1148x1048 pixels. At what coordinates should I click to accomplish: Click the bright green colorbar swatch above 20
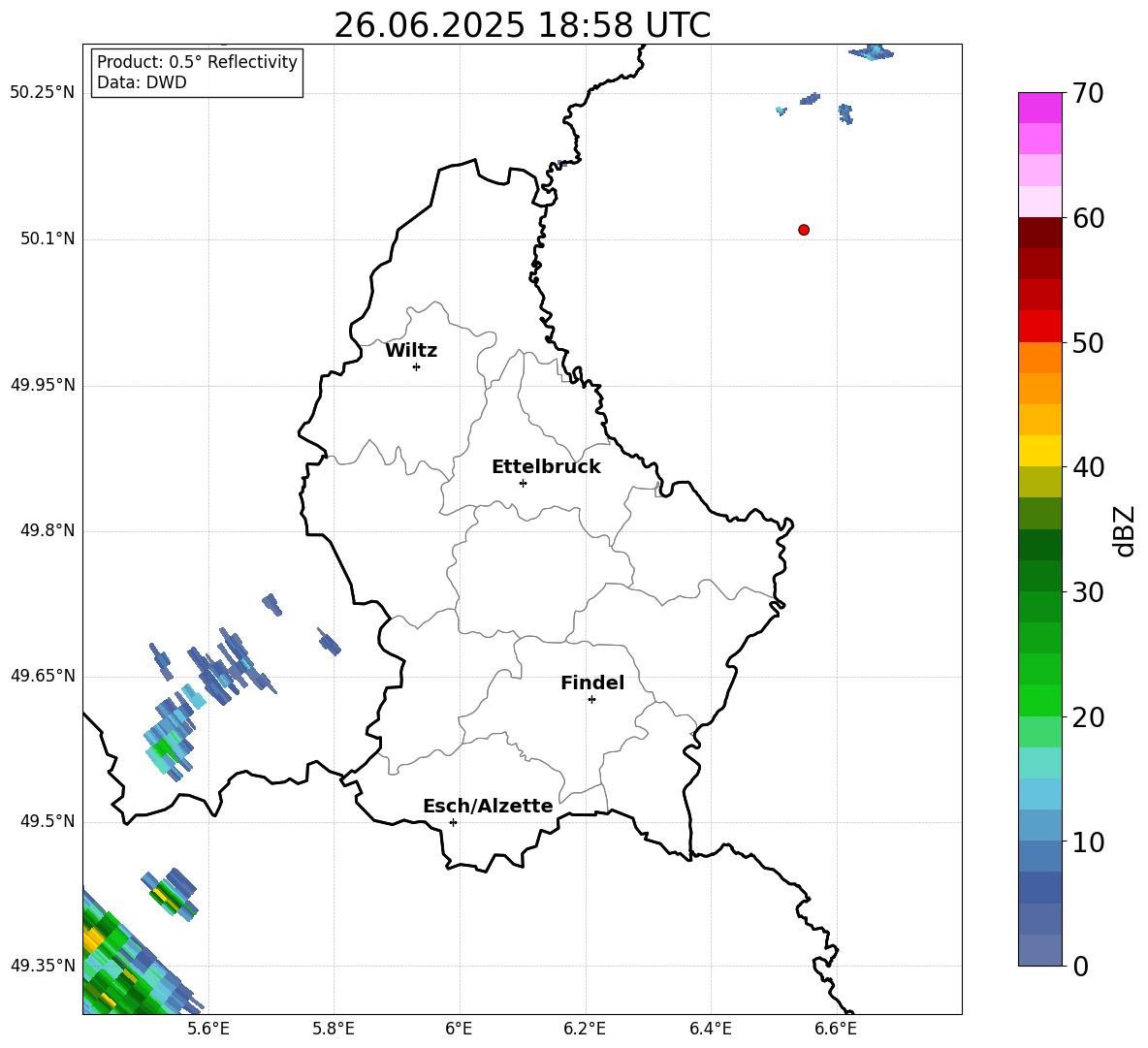point(1040,701)
